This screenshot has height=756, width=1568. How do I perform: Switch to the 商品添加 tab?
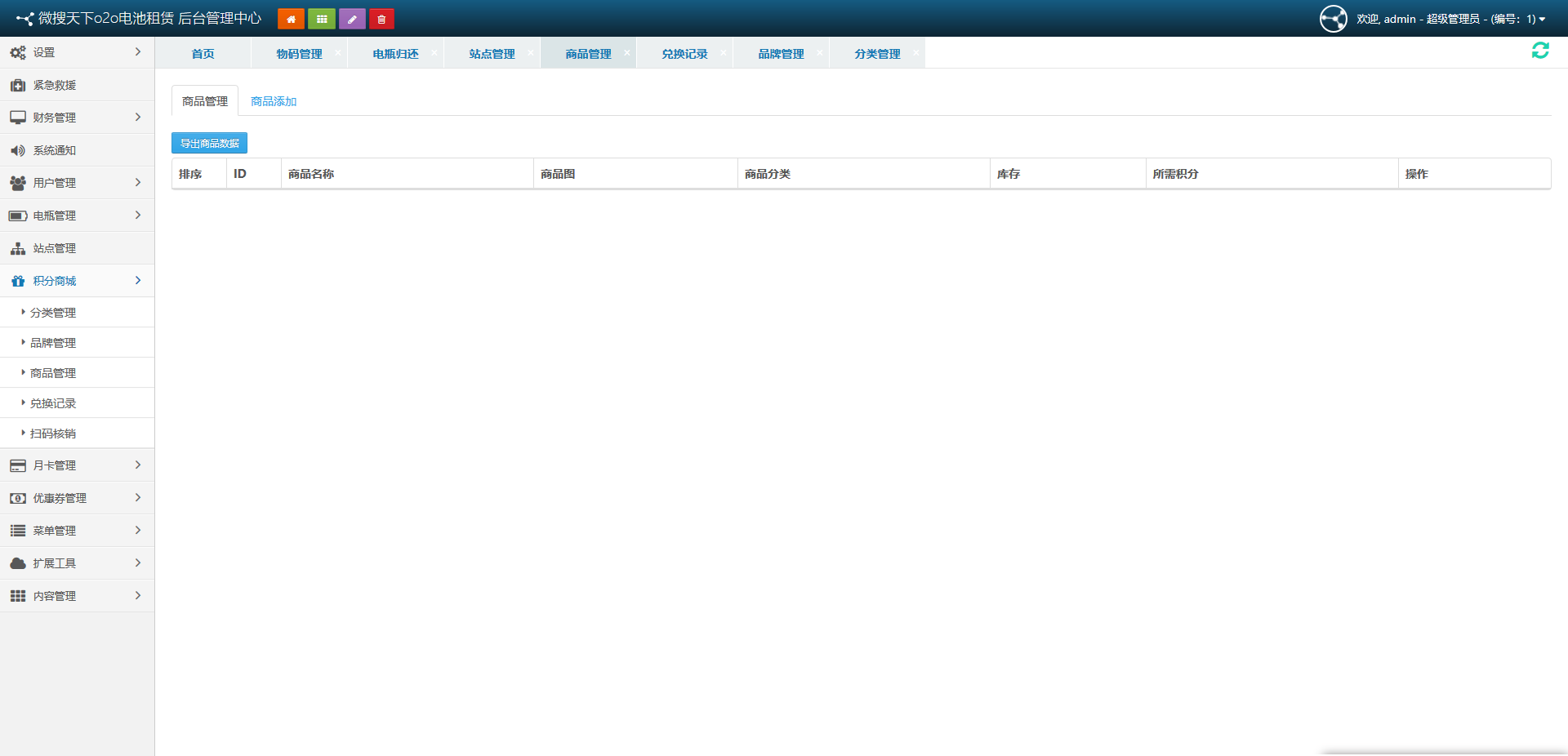click(274, 101)
